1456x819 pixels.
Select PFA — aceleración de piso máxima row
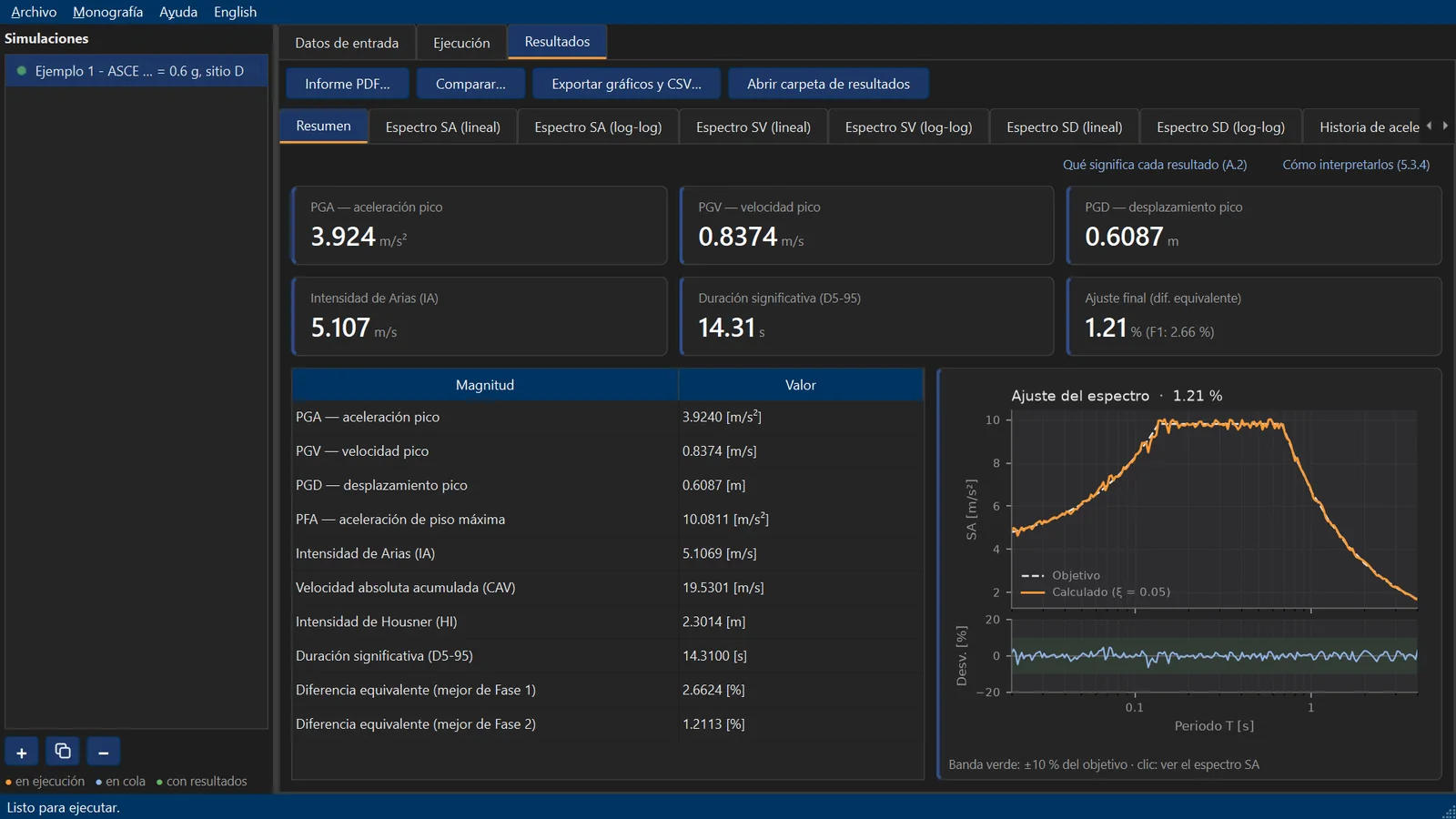(x=607, y=520)
